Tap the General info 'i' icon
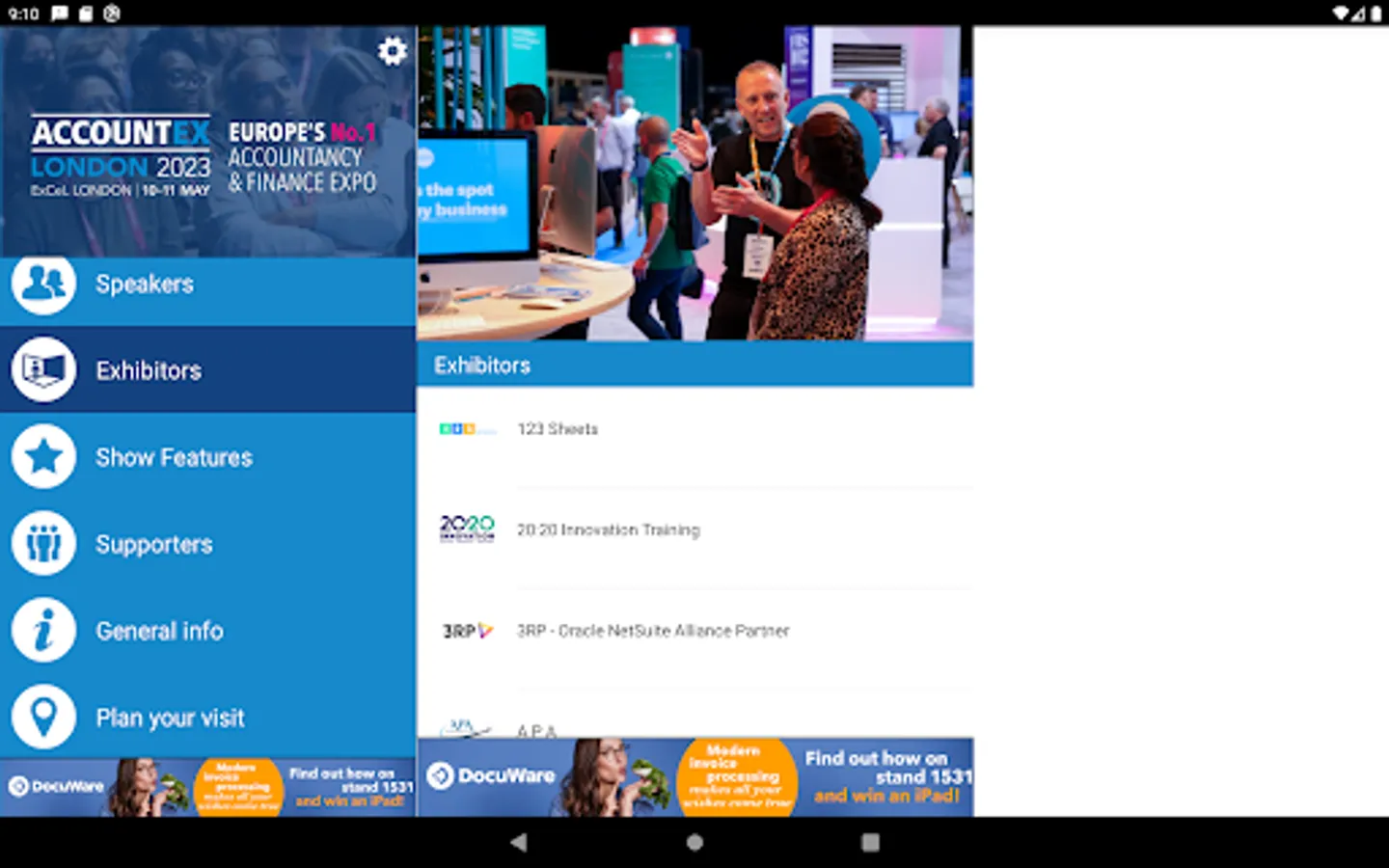 point(43,630)
